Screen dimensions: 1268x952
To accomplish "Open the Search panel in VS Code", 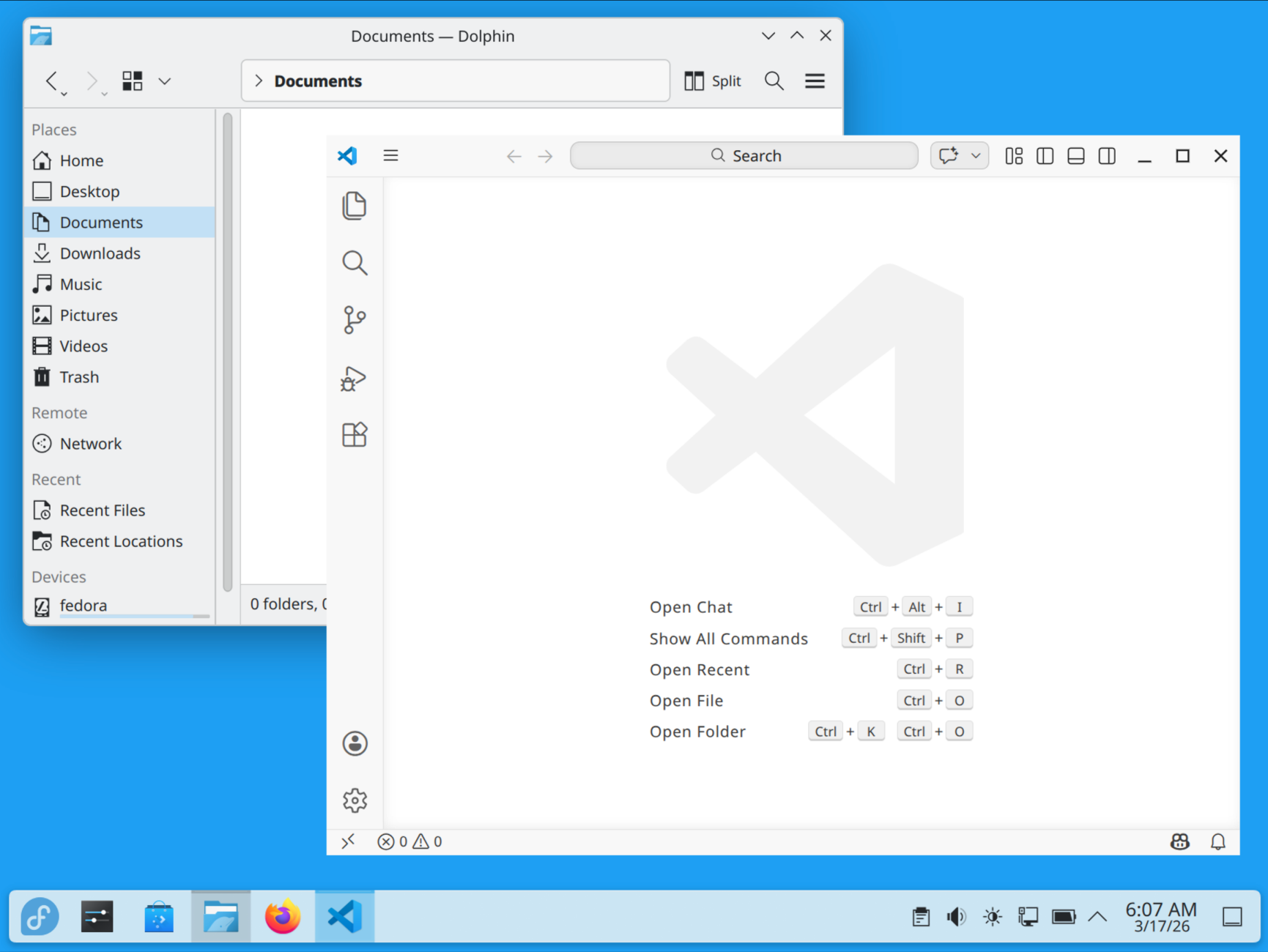I will (354, 263).
